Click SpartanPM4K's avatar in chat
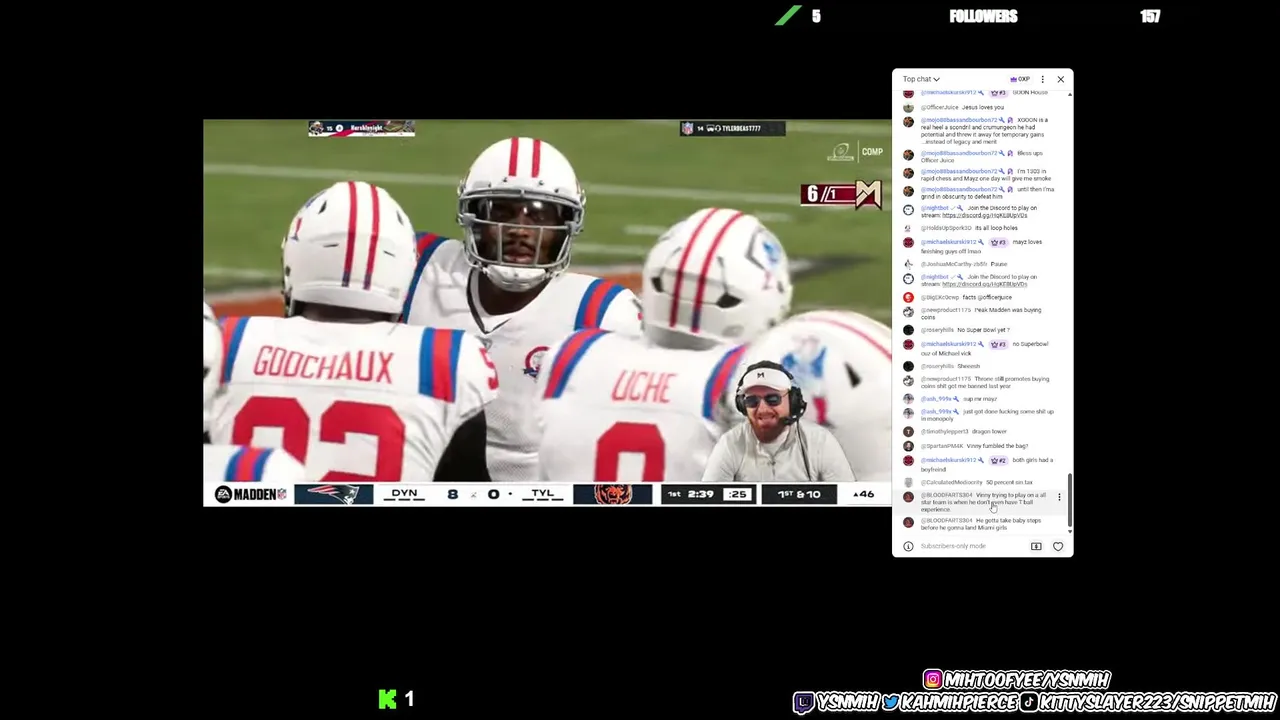 [908, 446]
